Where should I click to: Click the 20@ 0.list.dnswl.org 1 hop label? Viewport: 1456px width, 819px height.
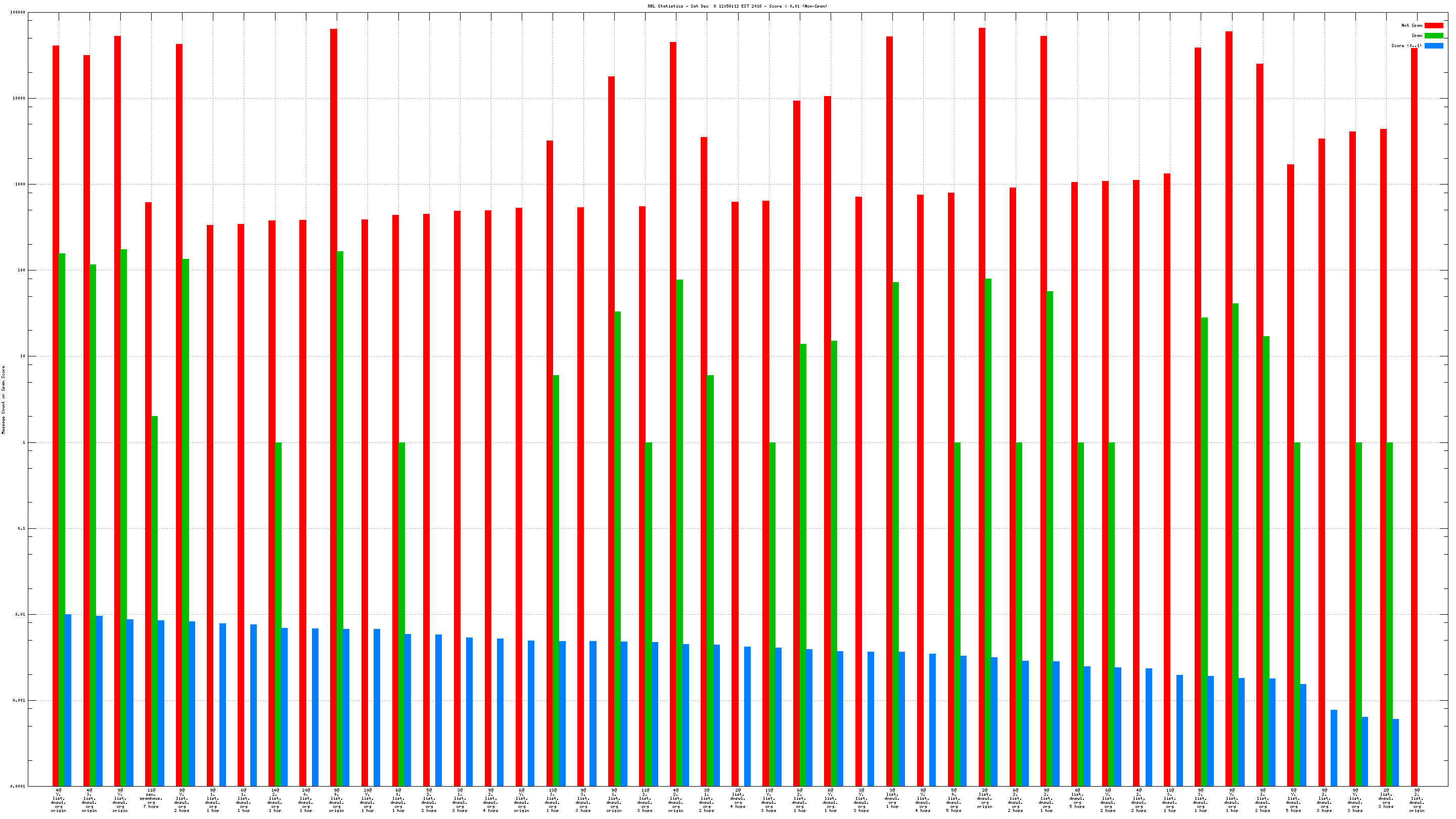point(306,800)
